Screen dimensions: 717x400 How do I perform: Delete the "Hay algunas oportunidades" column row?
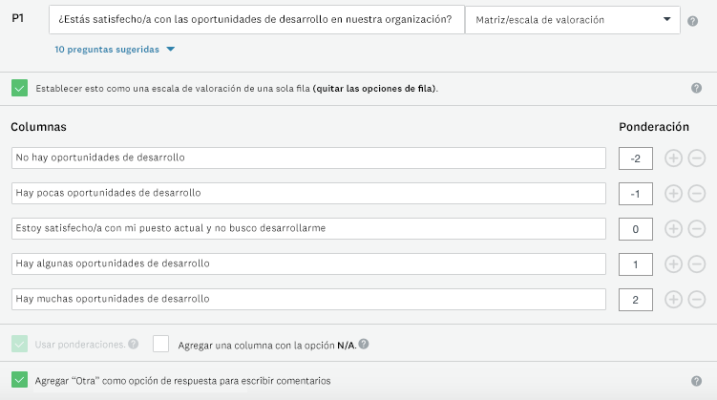pyautogui.click(x=697, y=264)
